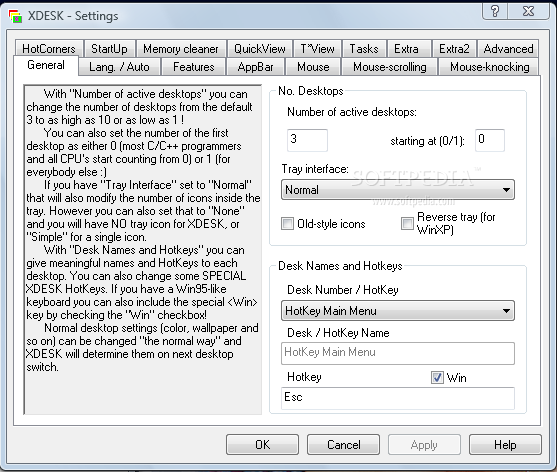
Task: Focus the Hotkey field containing Esc
Action: point(398,398)
